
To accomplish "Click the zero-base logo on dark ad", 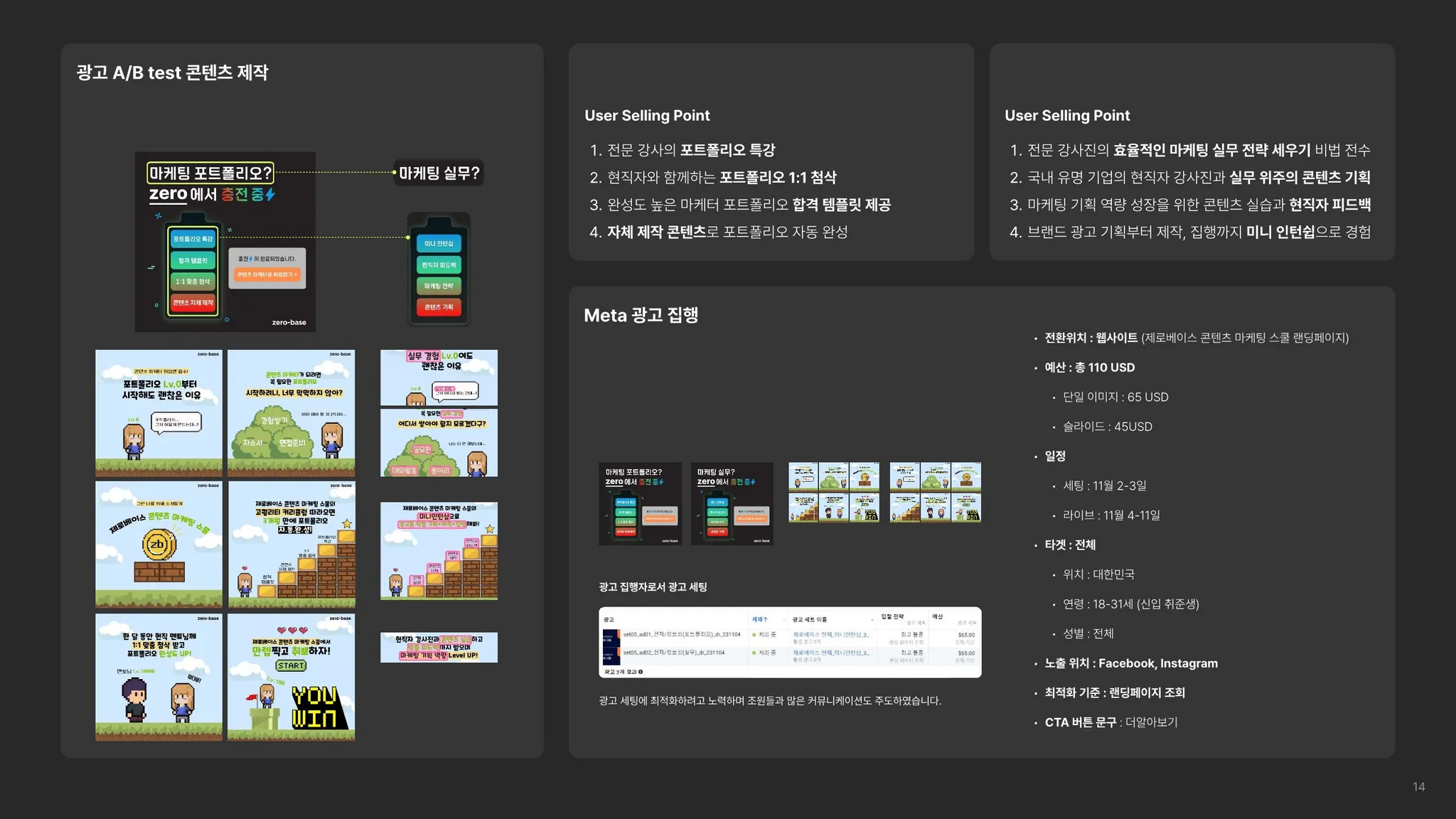I will 289,322.
